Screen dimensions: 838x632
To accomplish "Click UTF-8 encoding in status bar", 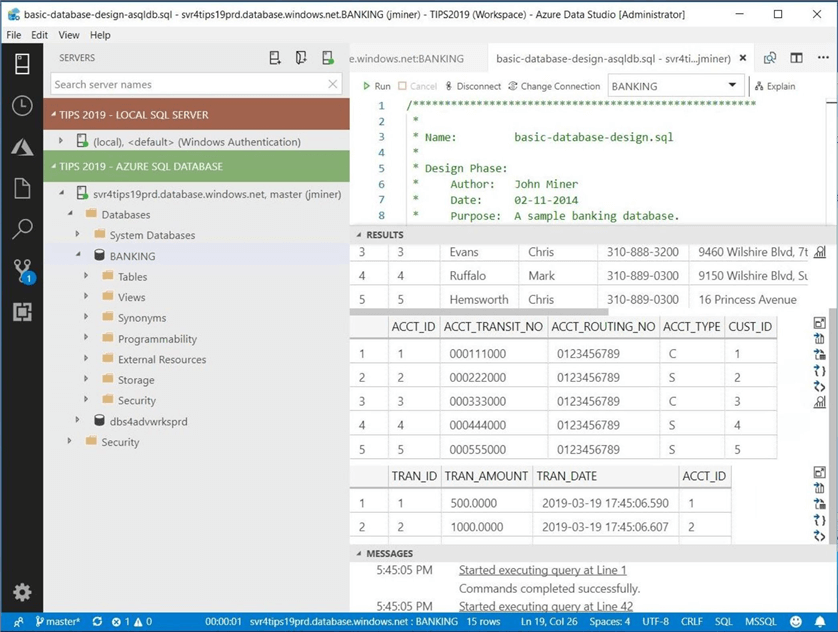I will tap(655, 621).
